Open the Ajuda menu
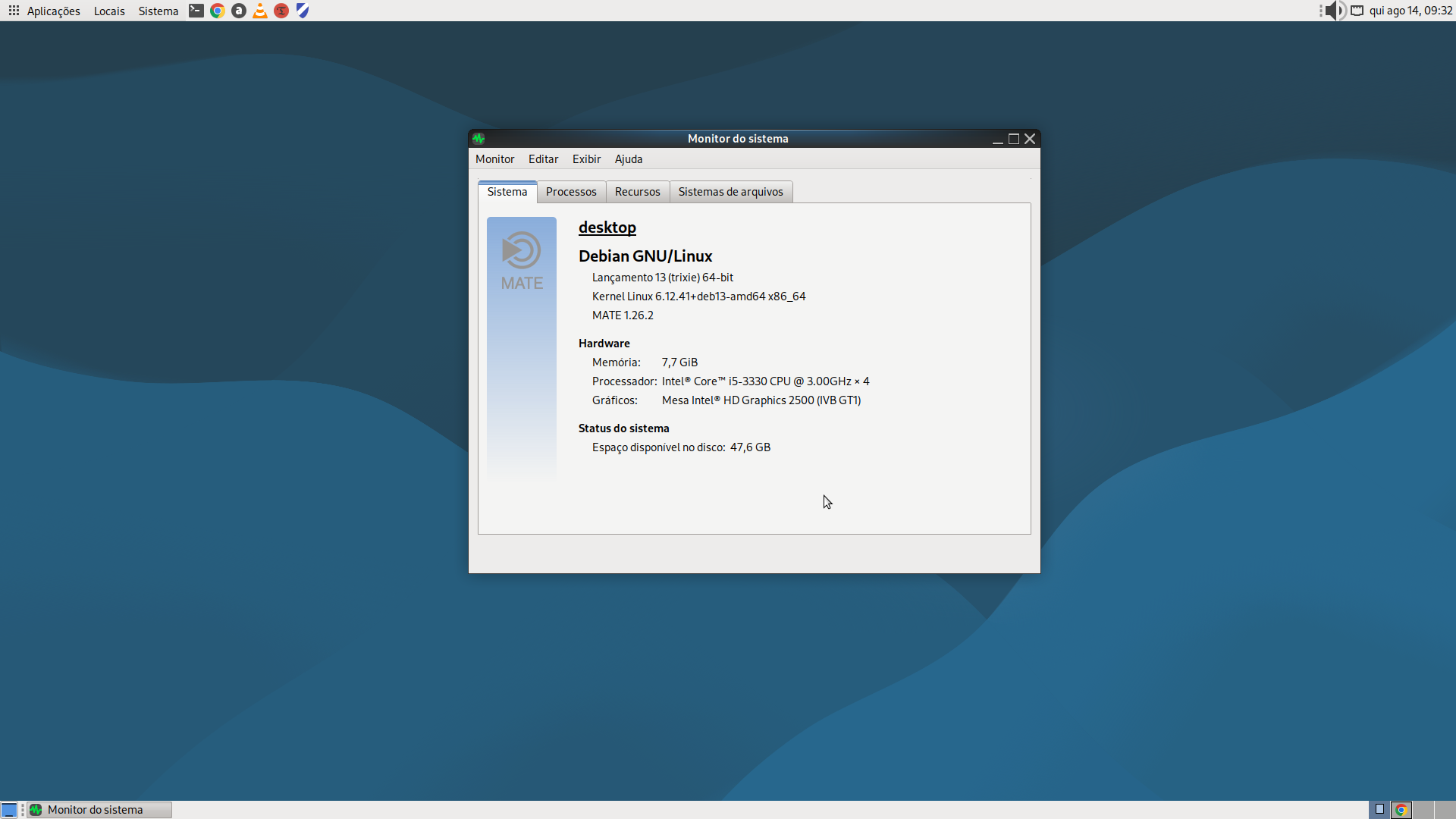Image resolution: width=1456 pixels, height=819 pixels. click(x=629, y=159)
